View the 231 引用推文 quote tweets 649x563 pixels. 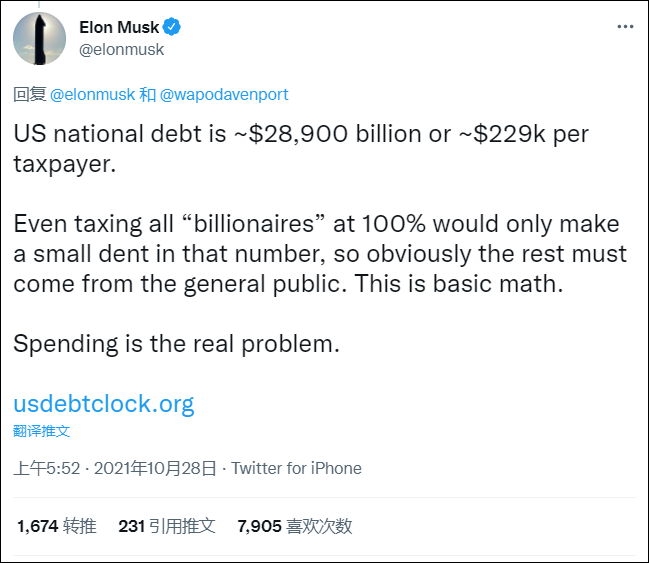coord(167,526)
